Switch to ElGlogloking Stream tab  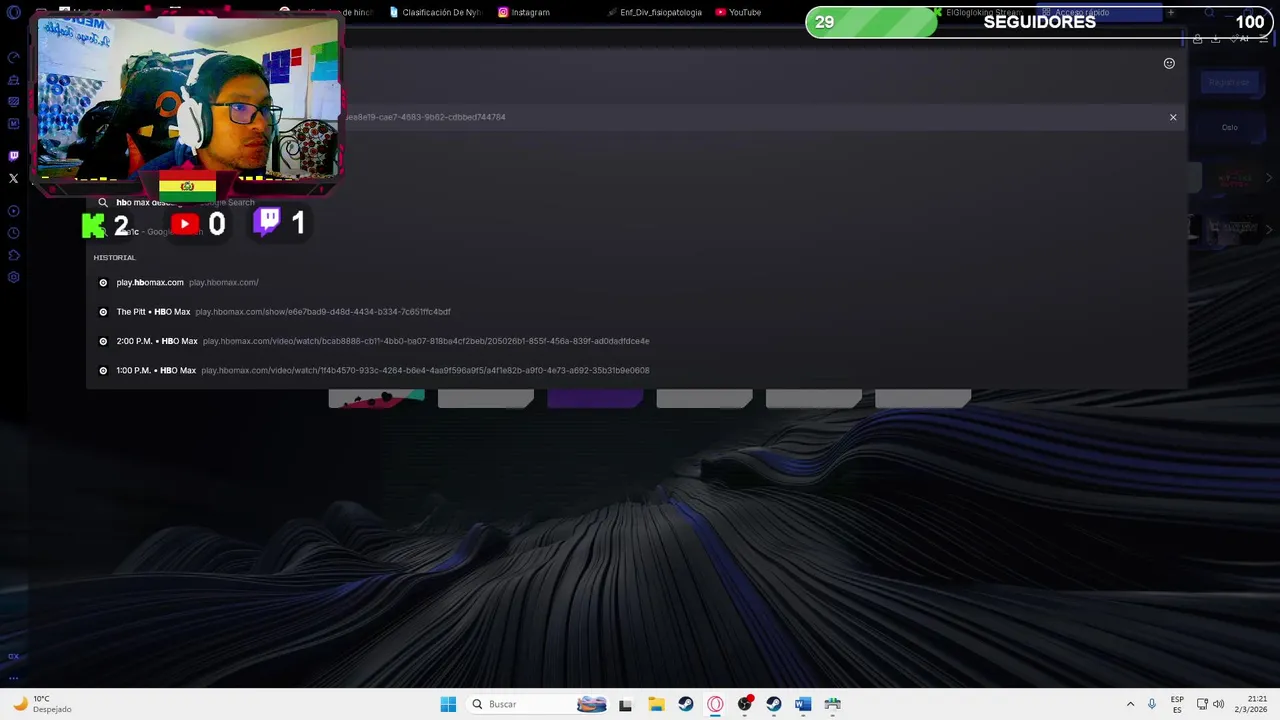(x=978, y=12)
